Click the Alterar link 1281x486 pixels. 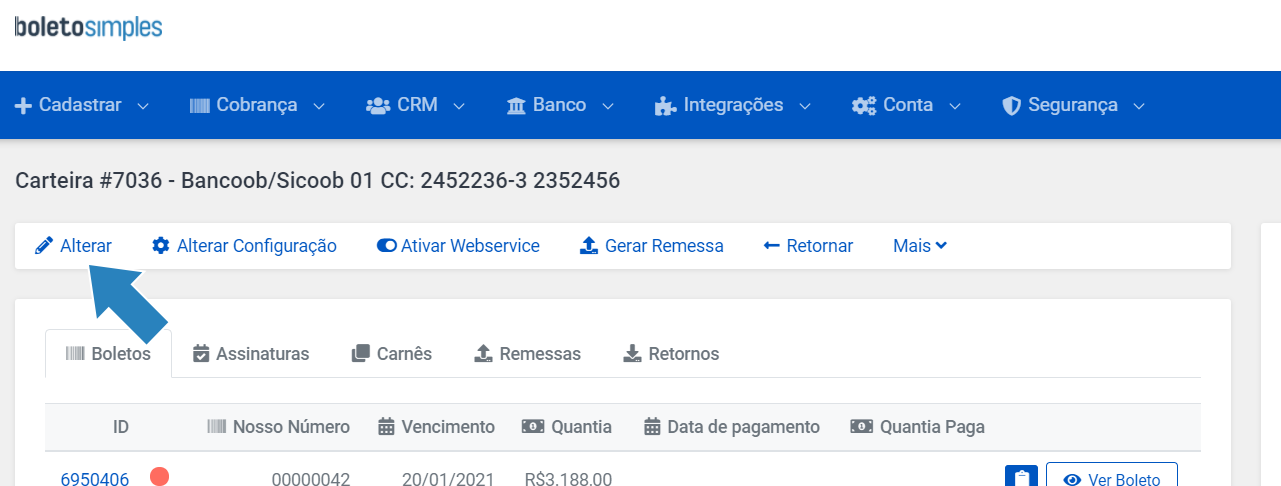click(73, 245)
